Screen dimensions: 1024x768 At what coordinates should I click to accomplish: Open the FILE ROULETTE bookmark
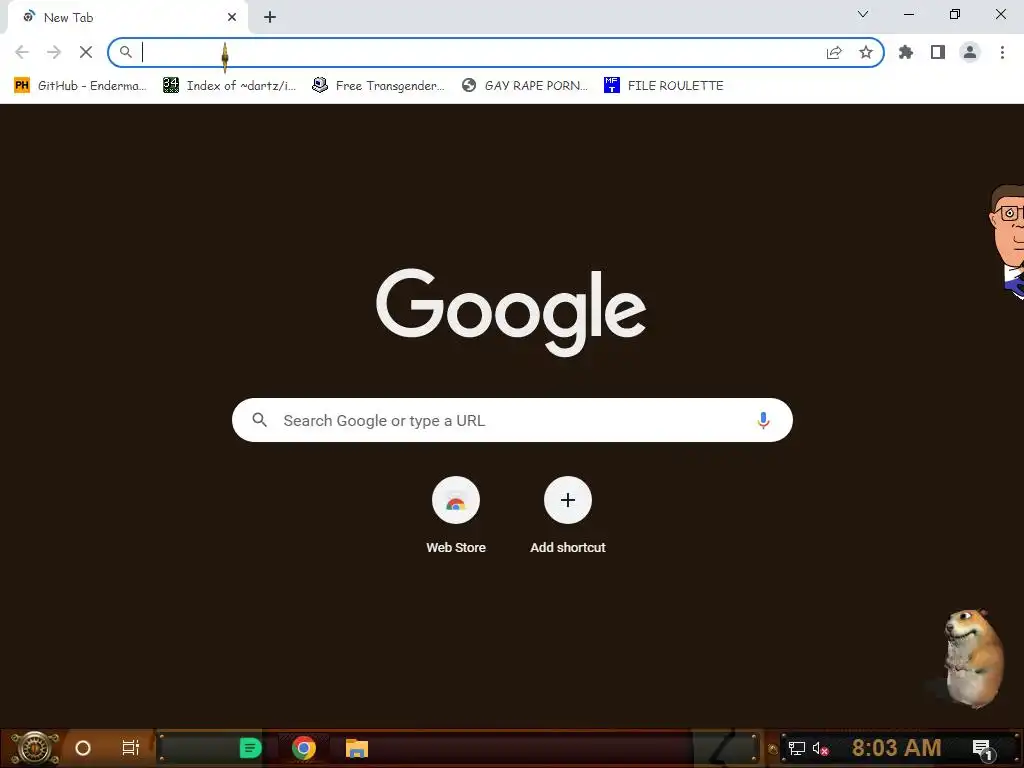pos(664,86)
